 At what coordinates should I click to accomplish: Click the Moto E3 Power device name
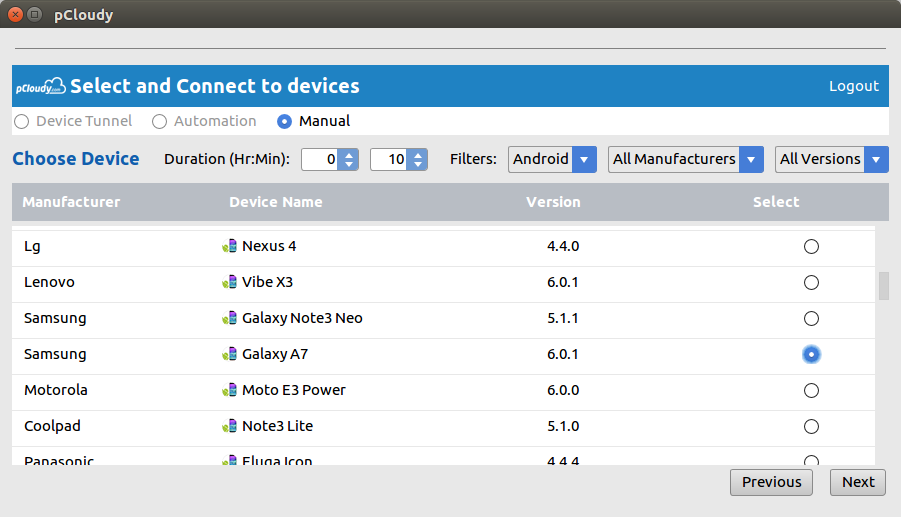click(x=294, y=390)
